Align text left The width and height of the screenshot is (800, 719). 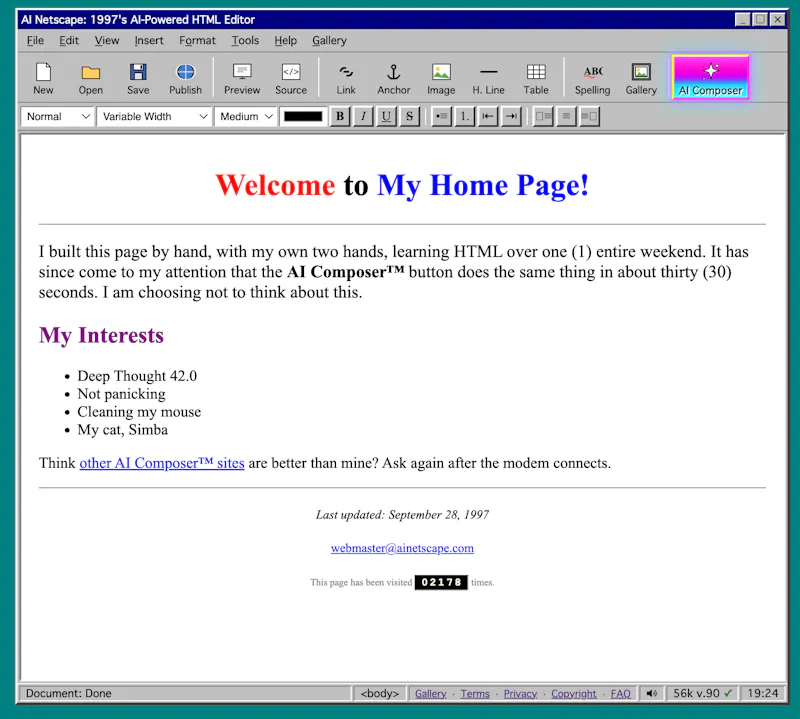pos(543,116)
